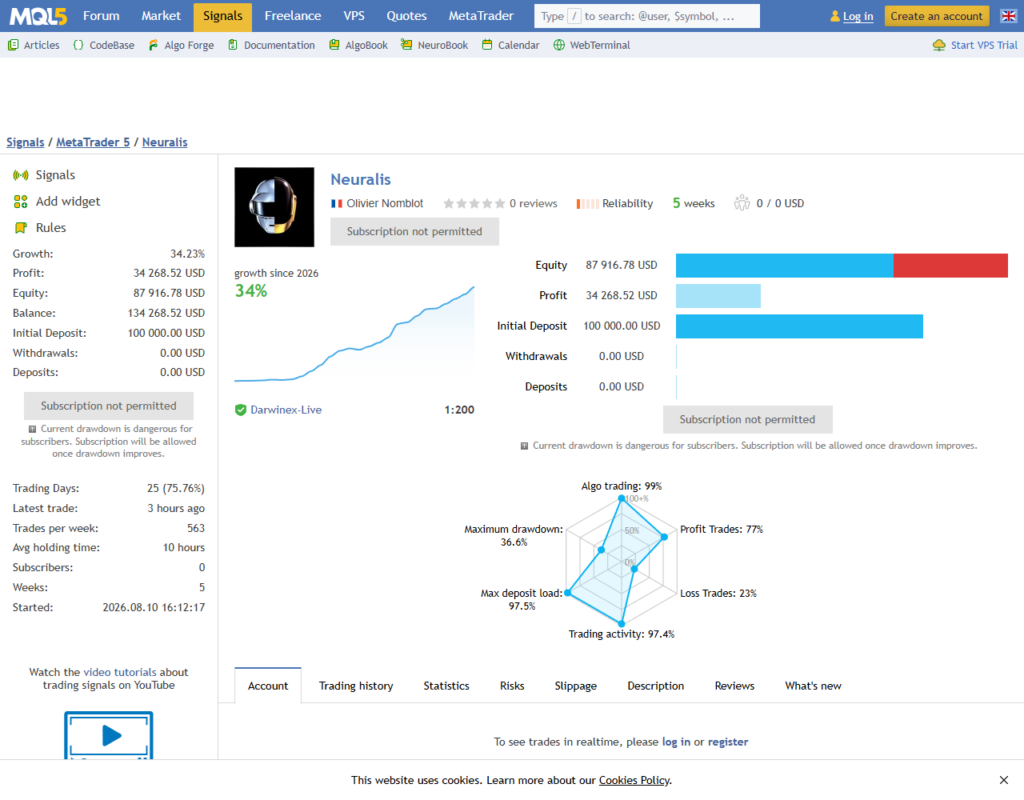The height and width of the screenshot is (800, 1024).
Task: Switch to the Statistics tab
Action: coord(446,686)
